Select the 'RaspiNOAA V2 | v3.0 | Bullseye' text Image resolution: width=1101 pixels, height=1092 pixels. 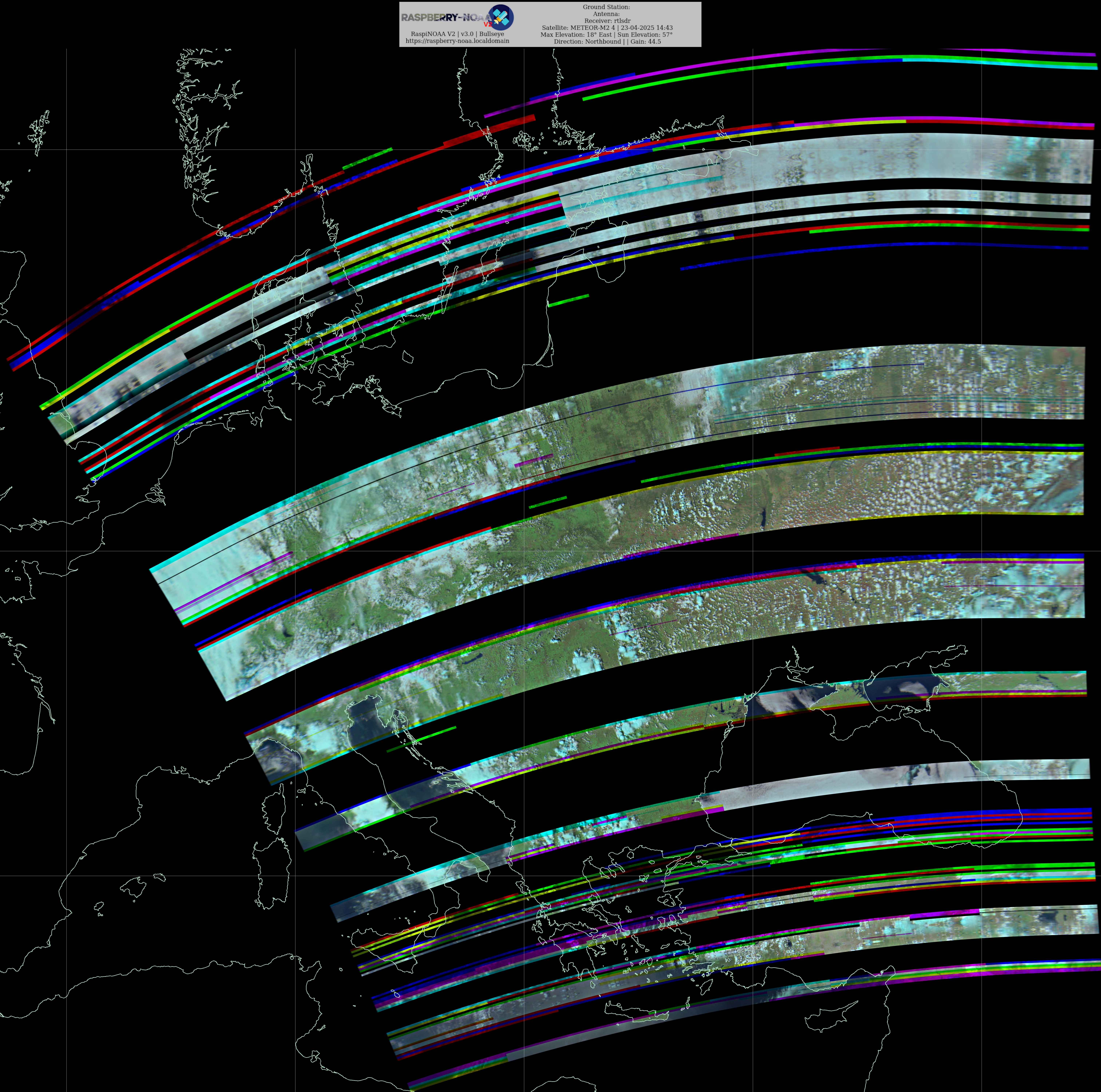[x=458, y=34]
